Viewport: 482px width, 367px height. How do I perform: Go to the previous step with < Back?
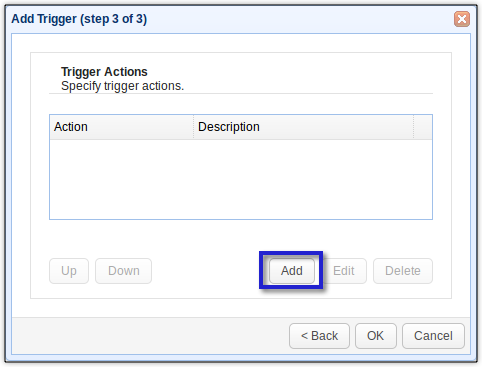[319, 336]
